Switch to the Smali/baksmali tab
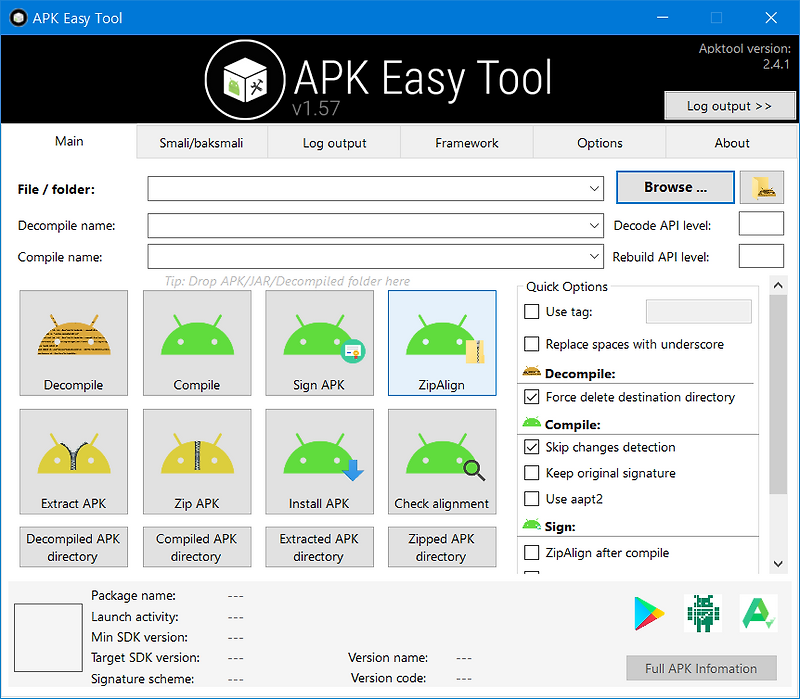This screenshot has width=800, height=699. [x=201, y=142]
